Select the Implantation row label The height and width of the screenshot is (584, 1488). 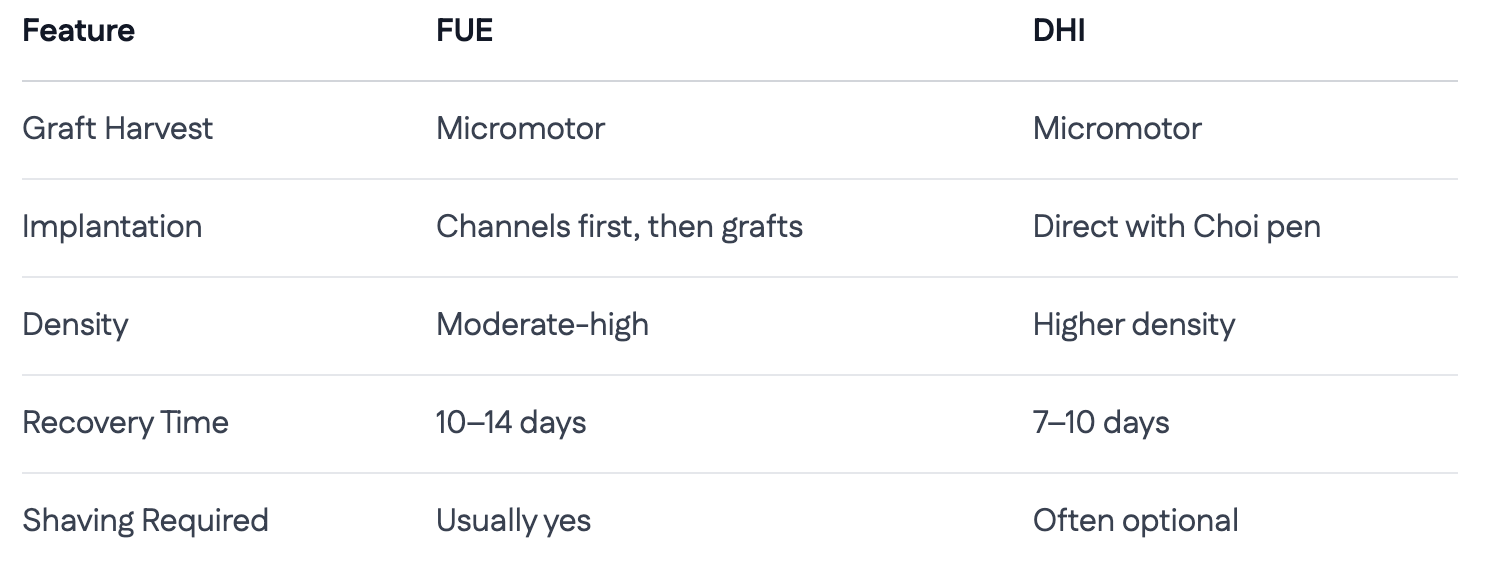[x=112, y=226]
